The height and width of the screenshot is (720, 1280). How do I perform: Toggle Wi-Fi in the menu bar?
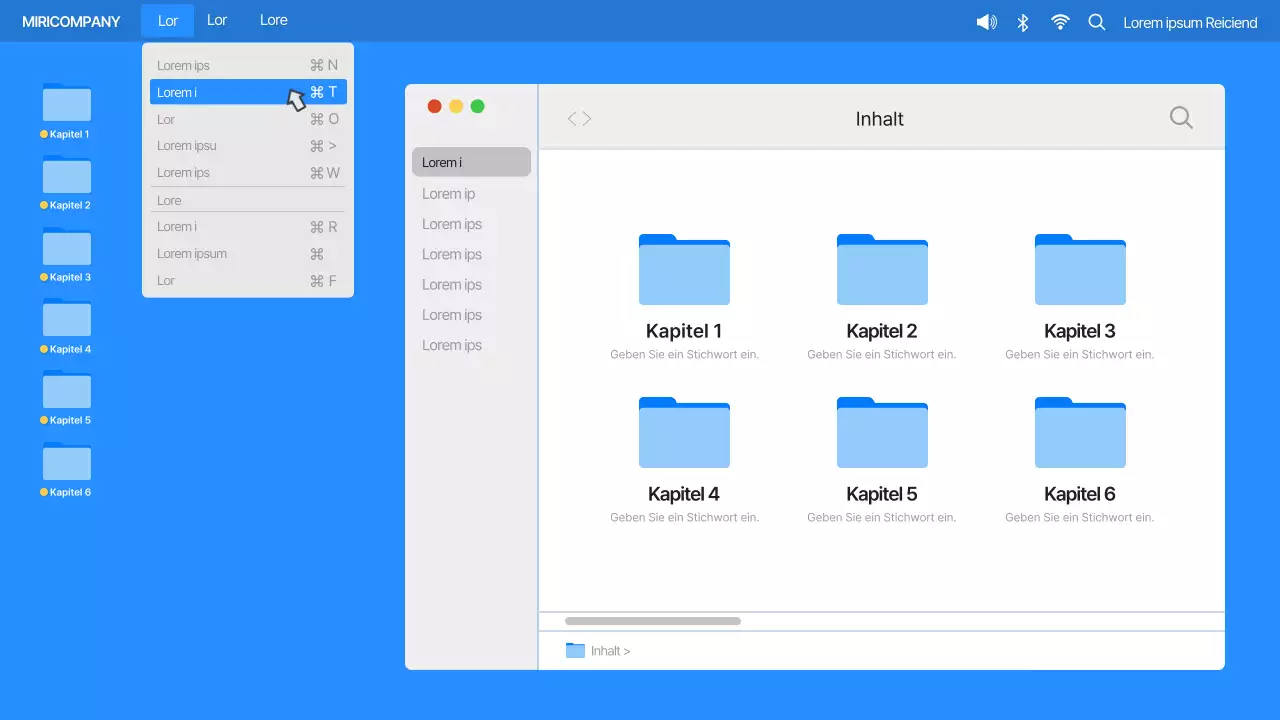click(1059, 21)
